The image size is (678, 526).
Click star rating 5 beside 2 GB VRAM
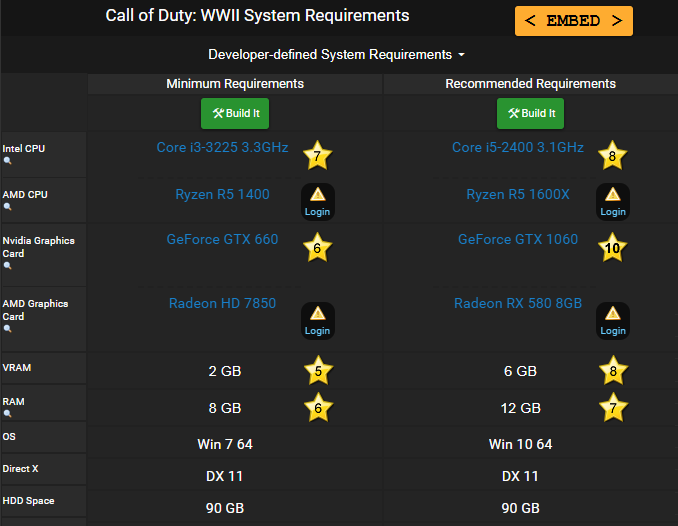pos(318,371)
